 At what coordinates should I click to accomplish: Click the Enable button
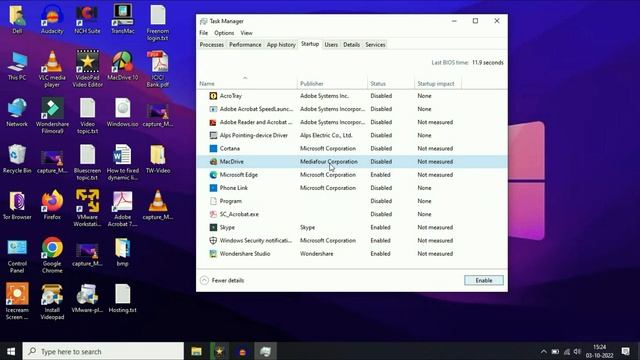[x=484, y=280]
